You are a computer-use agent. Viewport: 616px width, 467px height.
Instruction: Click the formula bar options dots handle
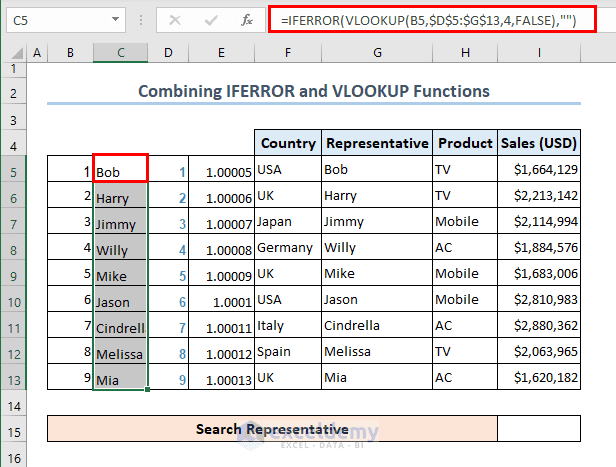point(141,20)
